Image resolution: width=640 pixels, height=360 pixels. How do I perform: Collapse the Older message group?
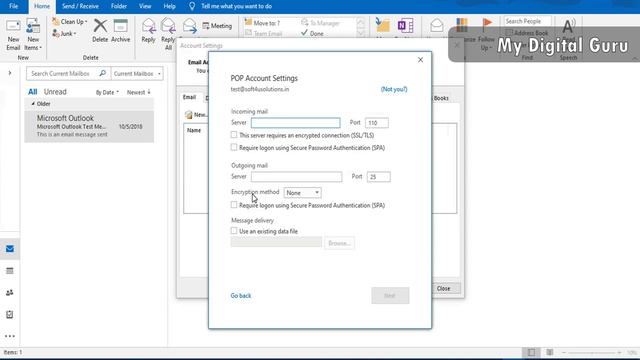[33, 104]
